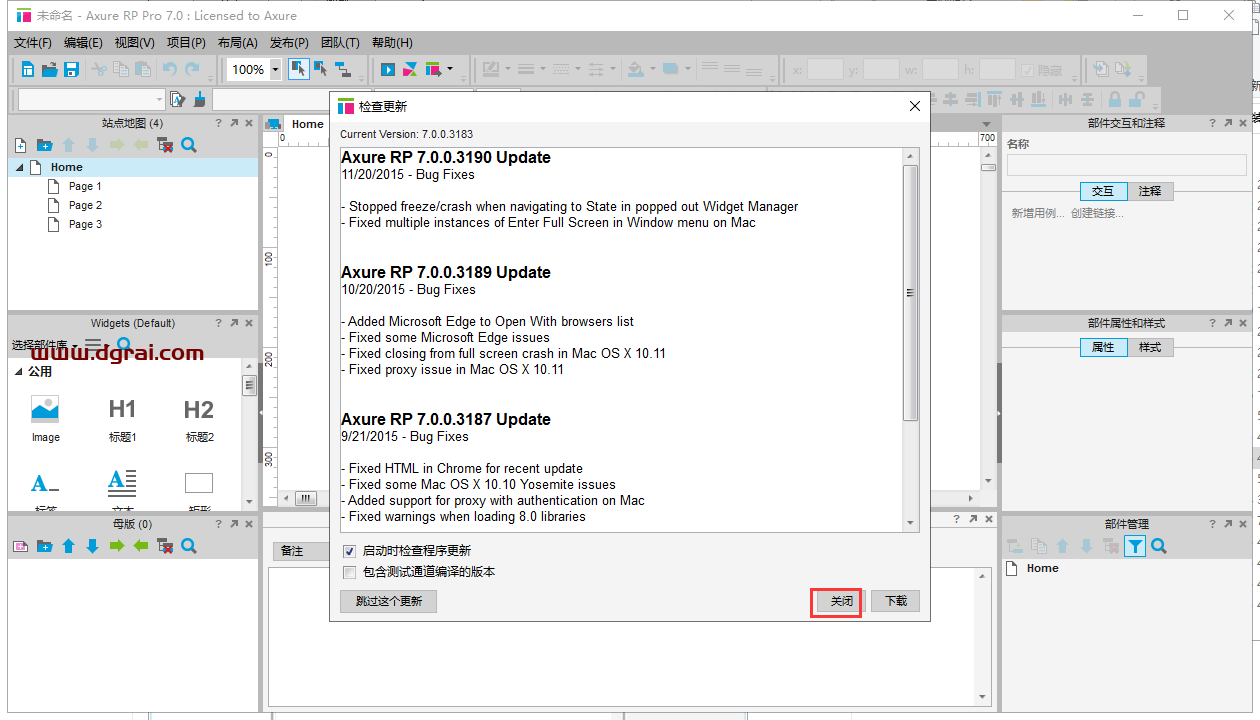Open search in 部件管理 panel
1260x720 pixels.
click(x=1159, y=546)
